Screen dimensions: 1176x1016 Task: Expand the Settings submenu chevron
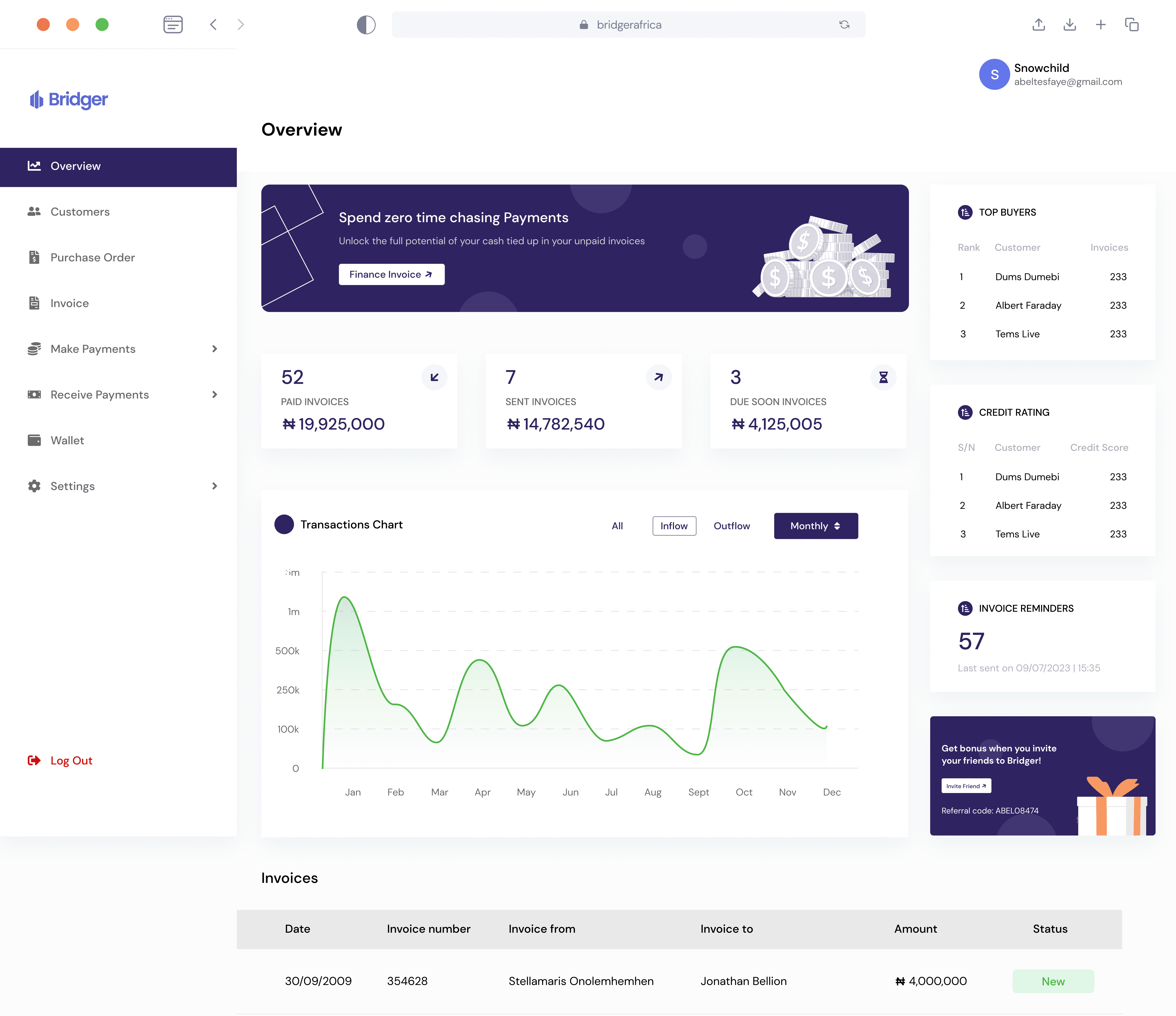(x=215, y=486)
